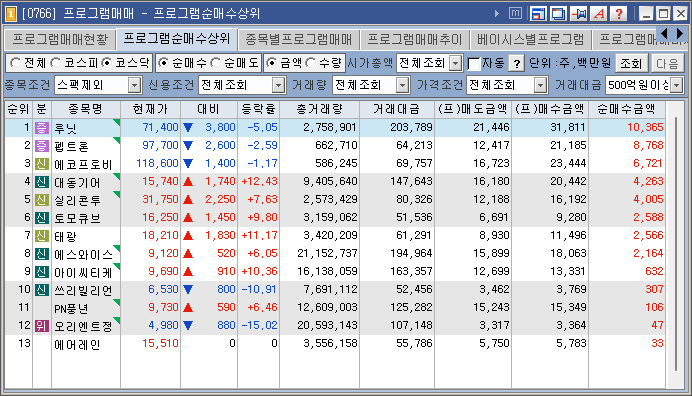Click the 조회 search button
Image resolution: width=692 pixels, height=396 pixels.
pos(631,64)
